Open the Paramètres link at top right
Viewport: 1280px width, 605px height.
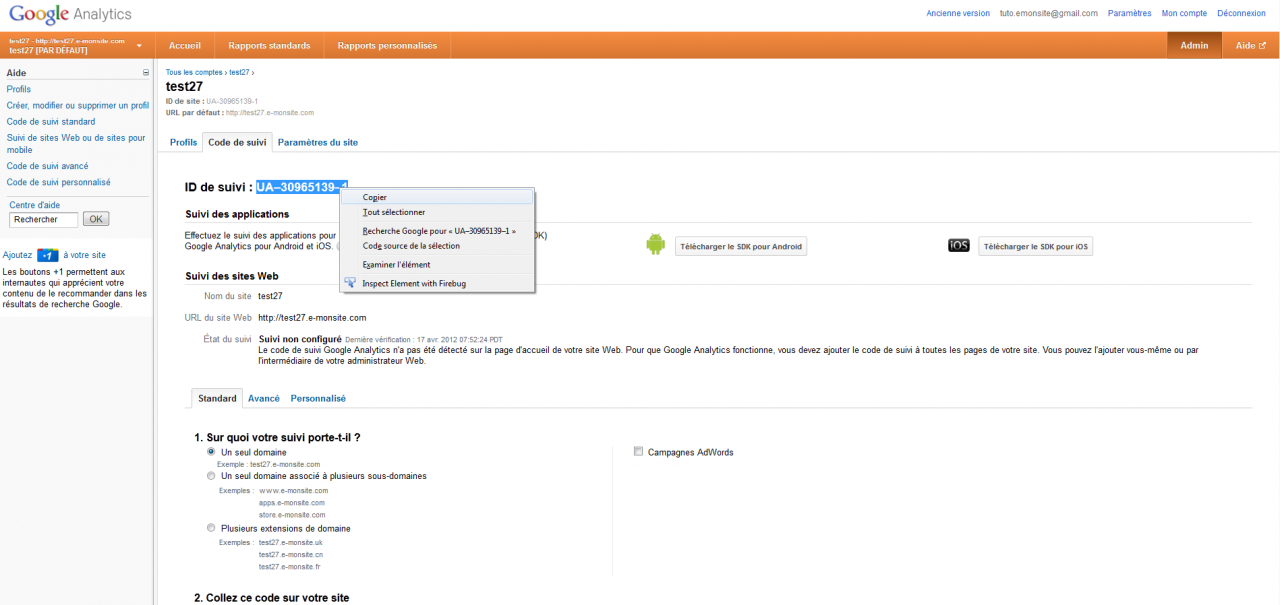click(1130, 13)
